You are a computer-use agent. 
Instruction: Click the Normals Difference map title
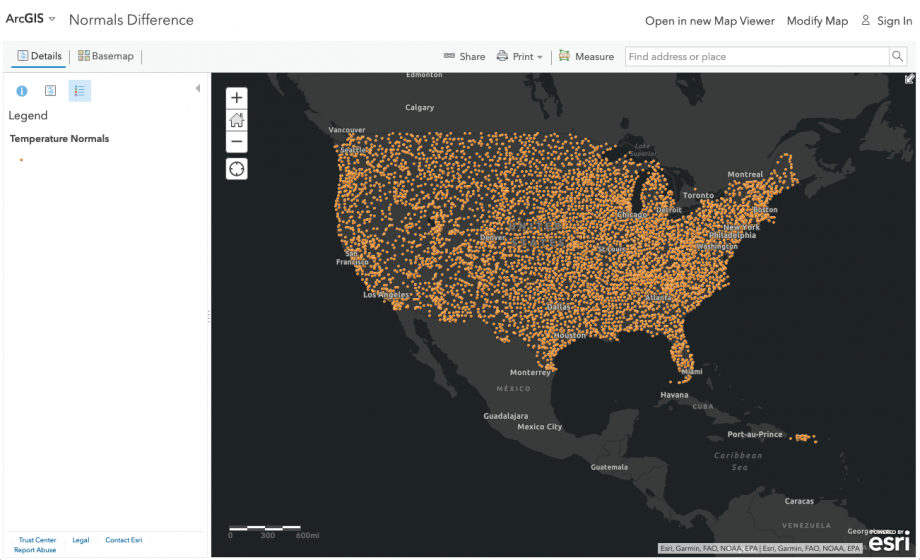pyautogui.click(x=131, y=20)
